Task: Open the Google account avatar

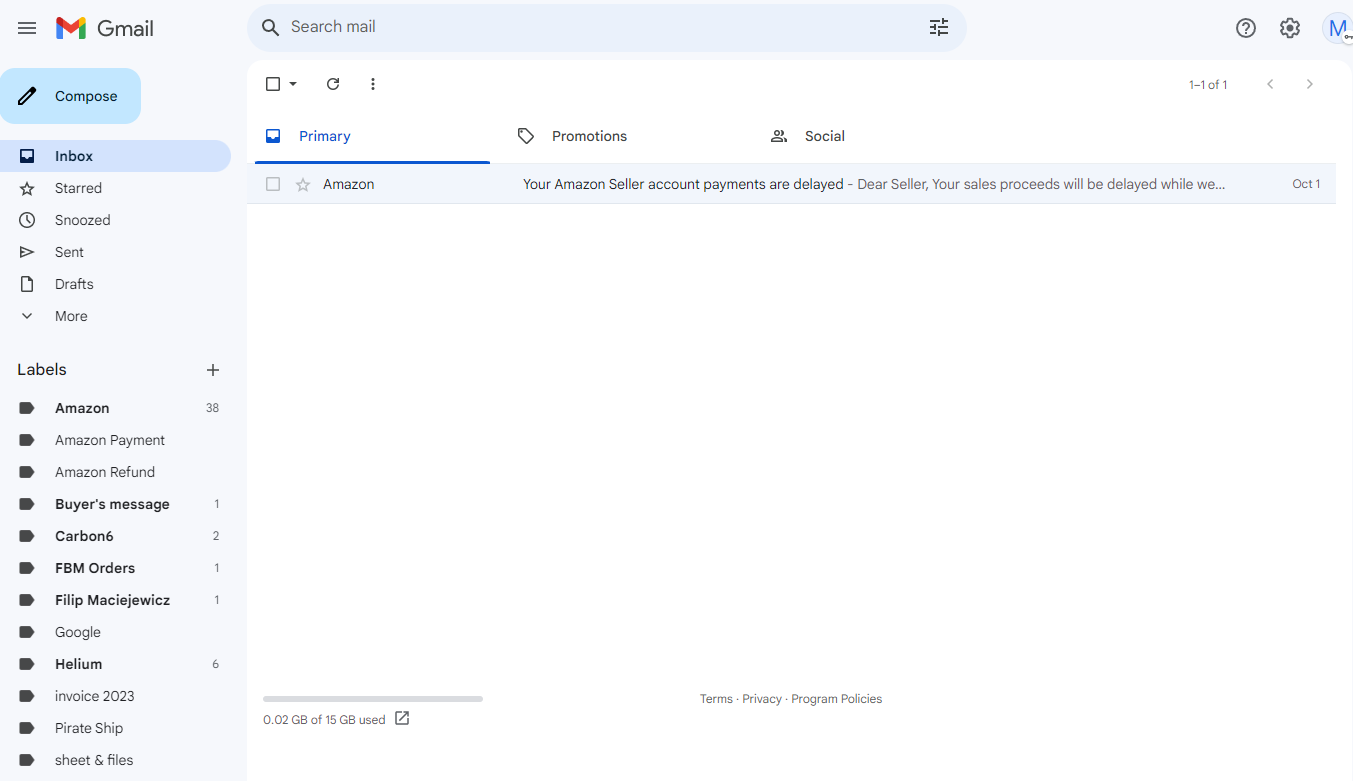Action: click(1337, 28)
